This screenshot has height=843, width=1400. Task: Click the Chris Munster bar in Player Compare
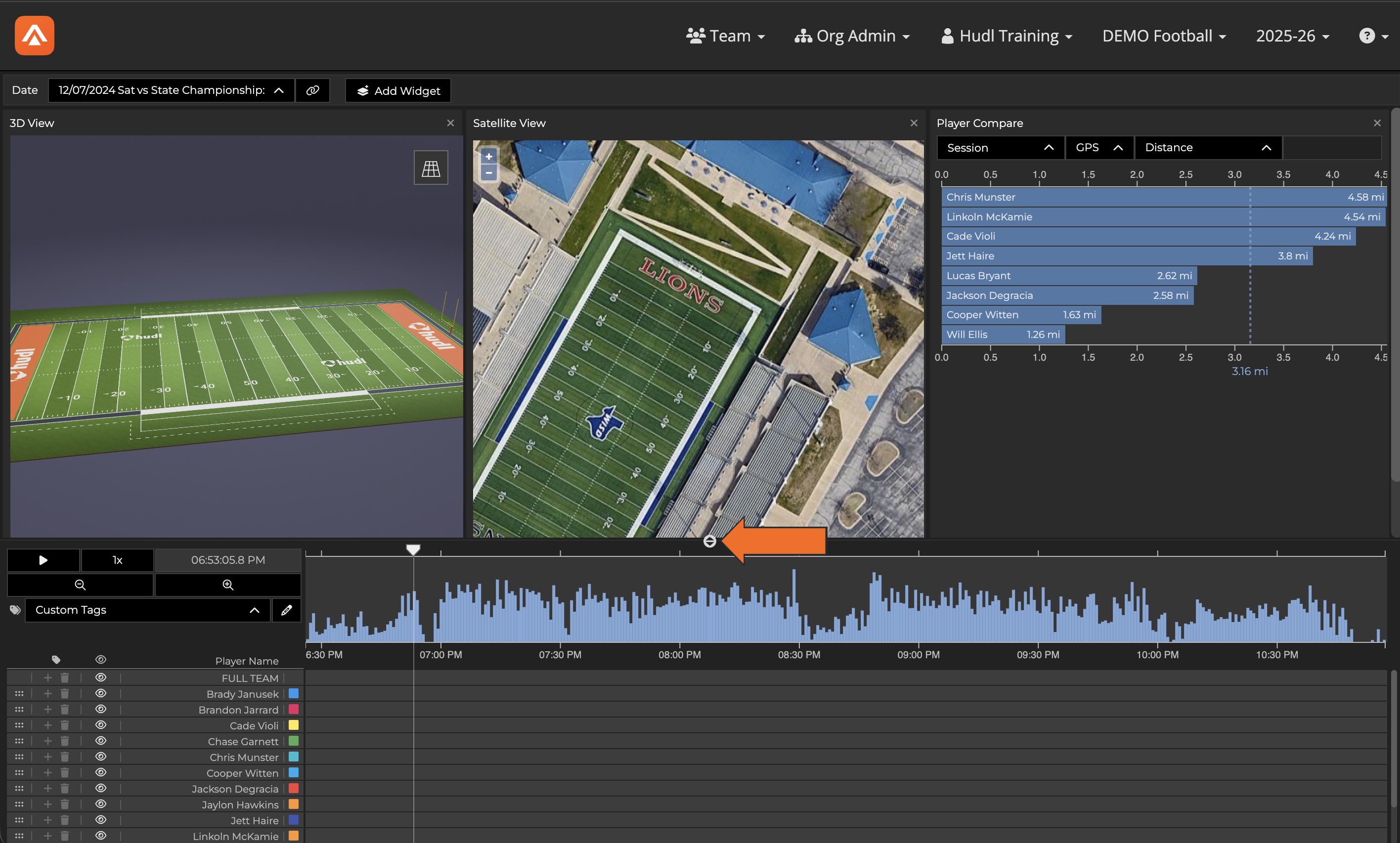pyautogui.click(x=1164, y=197)
